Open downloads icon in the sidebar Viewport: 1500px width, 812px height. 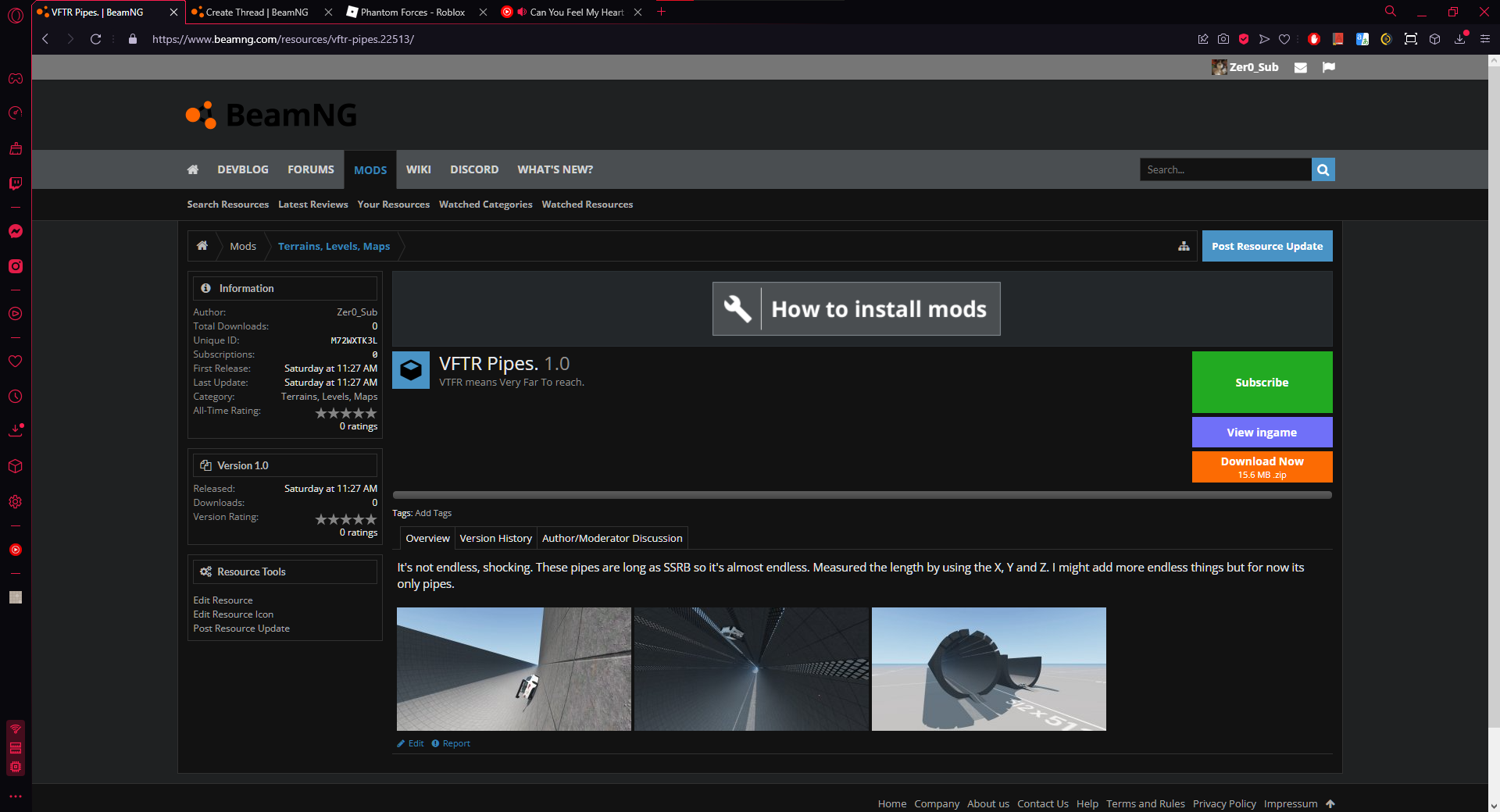coord(16,430)
